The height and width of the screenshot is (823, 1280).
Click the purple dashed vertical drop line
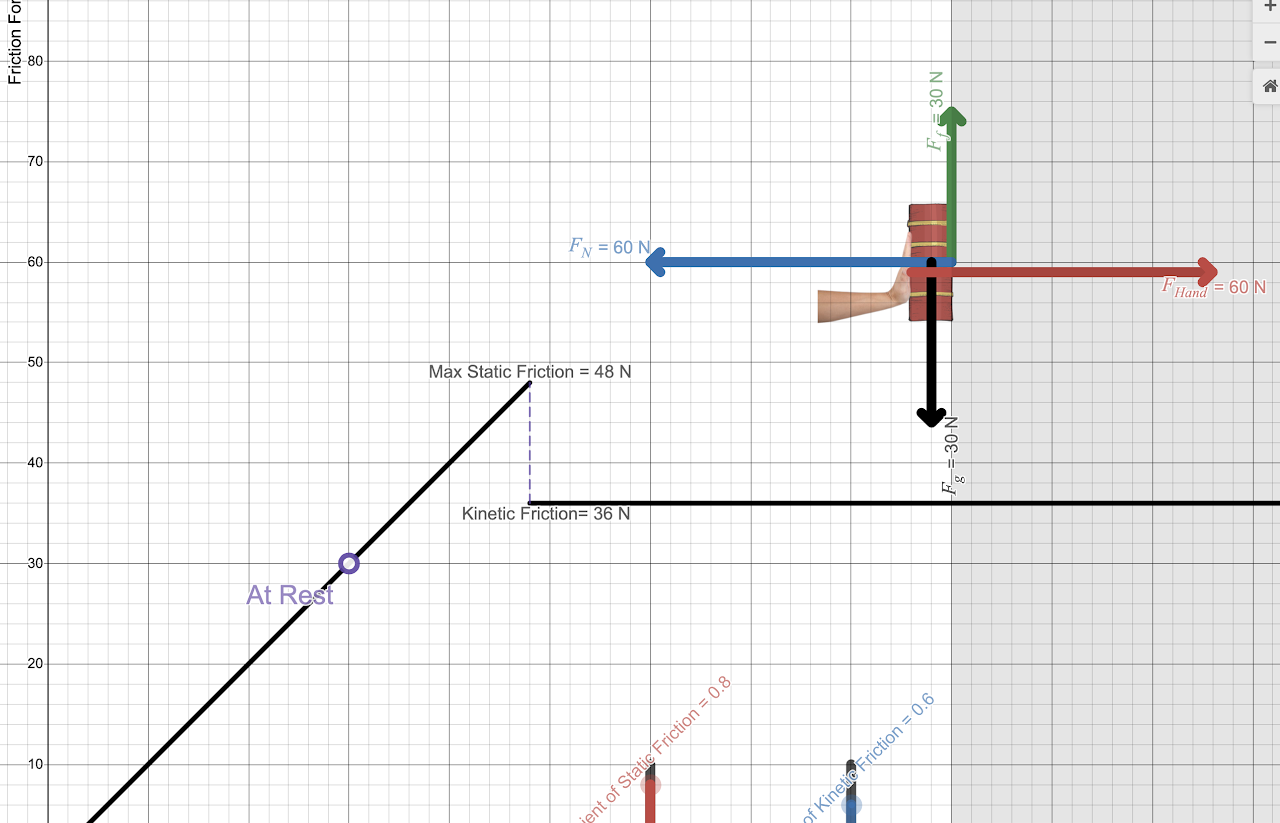pyautogui.click(x=530, y=442)
